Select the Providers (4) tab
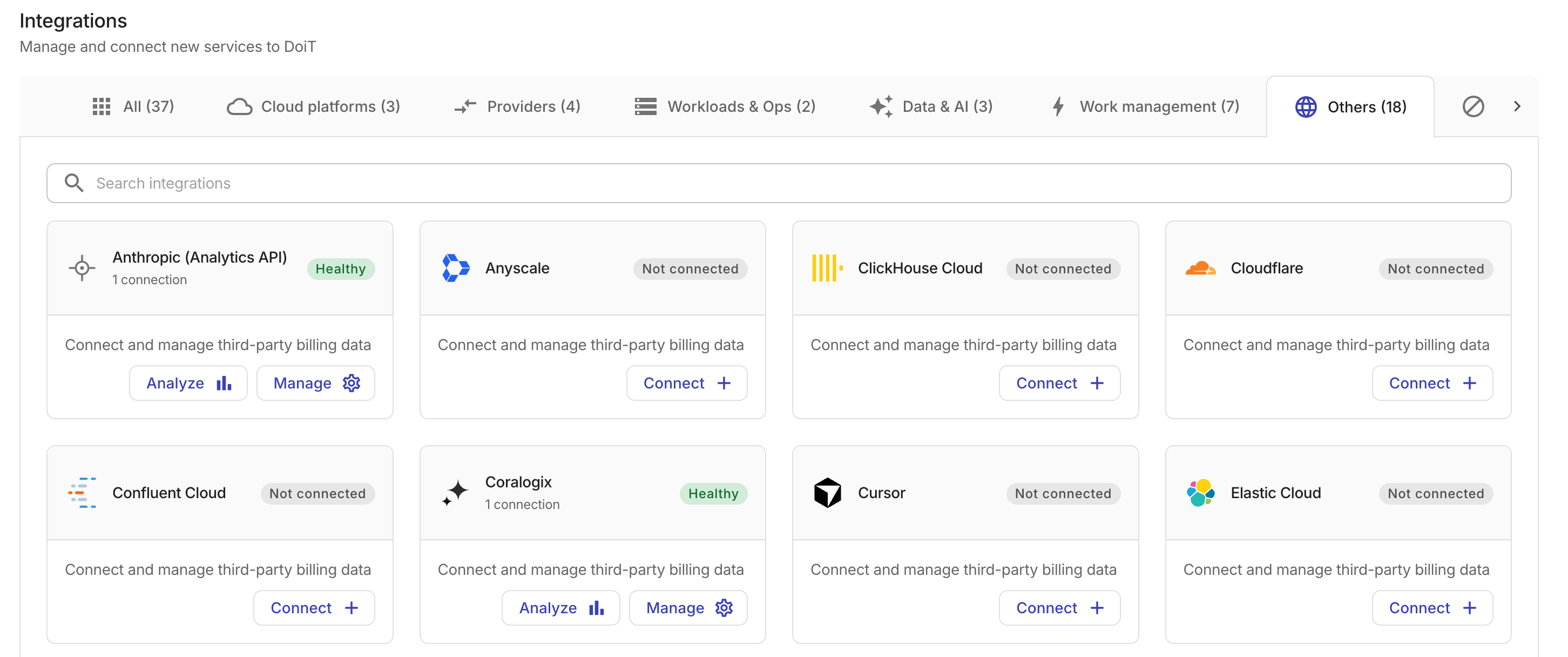 click(517, 106)
